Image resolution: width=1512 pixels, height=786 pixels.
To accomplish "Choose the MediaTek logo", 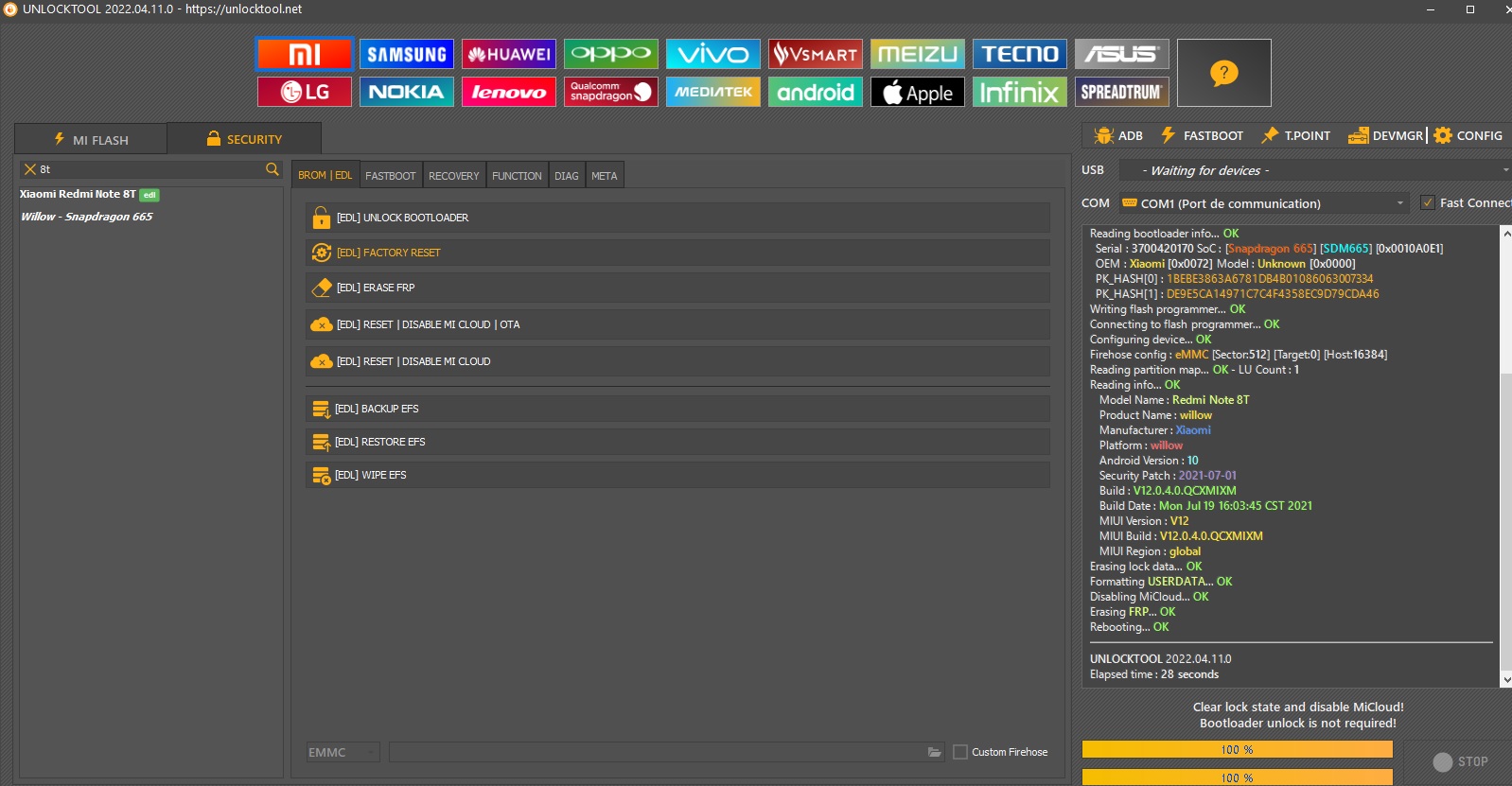I will tap(713, 92).
